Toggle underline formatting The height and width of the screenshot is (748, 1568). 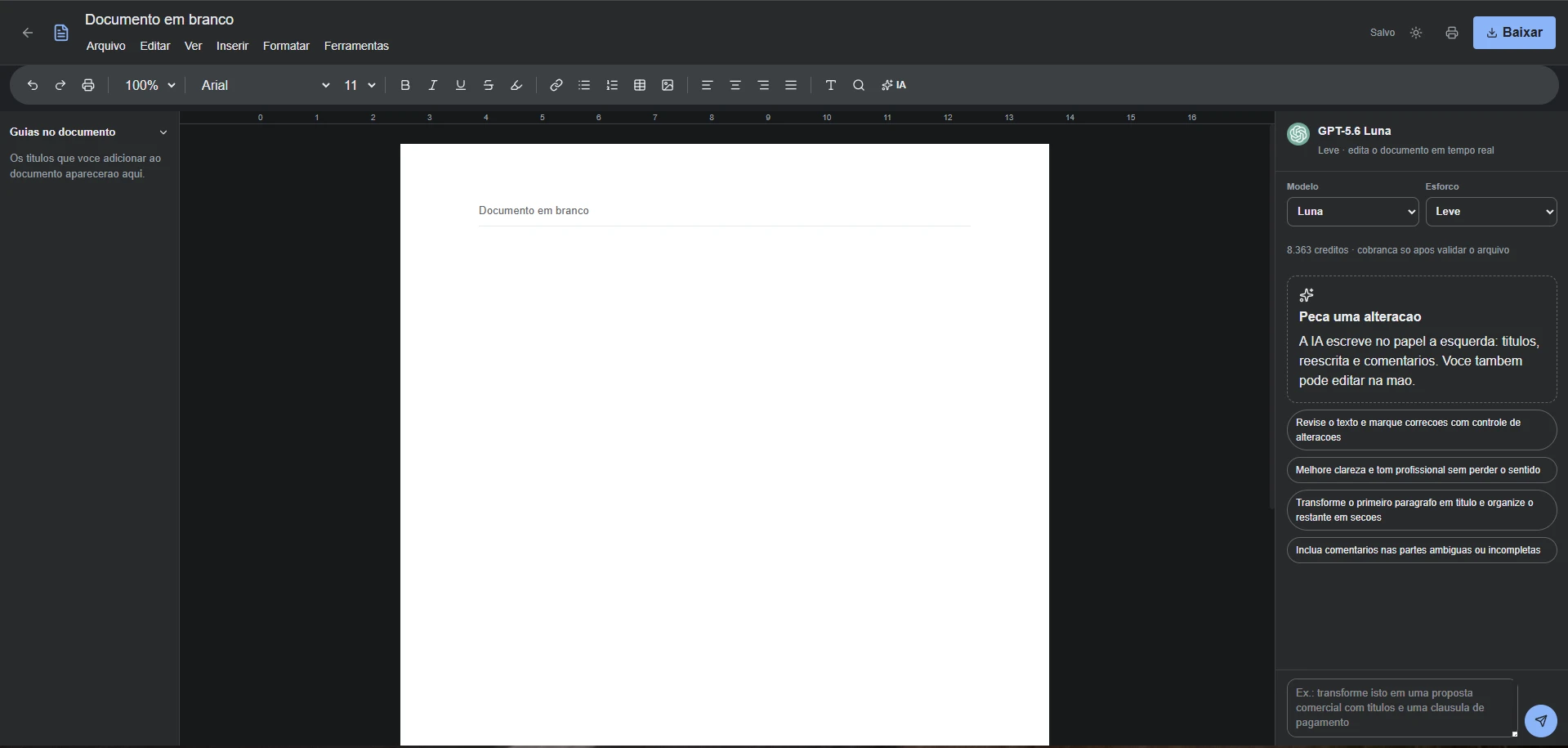461,85
